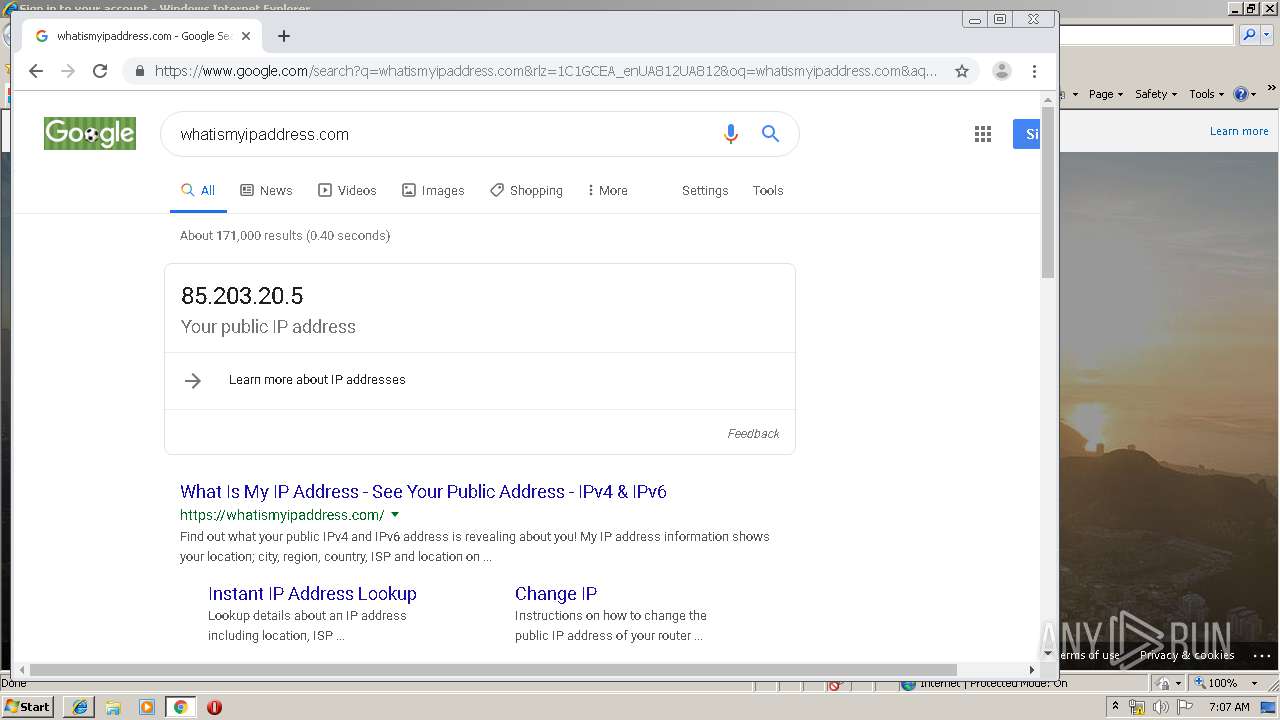Launch Windows Media Player from taskbar
The image size is (1280, 720).
pyautogui.click(x=147, y=707)
